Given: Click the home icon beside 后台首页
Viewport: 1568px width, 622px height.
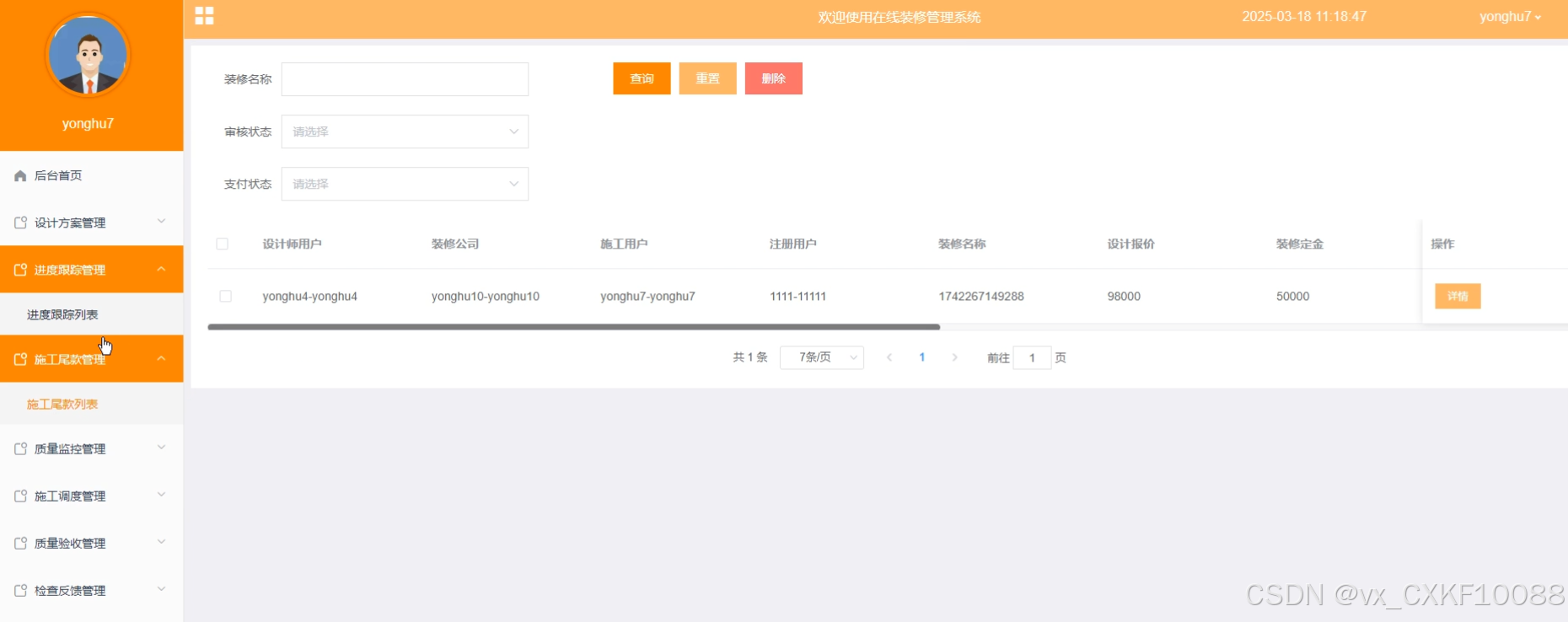Looking at the screenshot, I should pyautogui.click(x=20, y=176).
